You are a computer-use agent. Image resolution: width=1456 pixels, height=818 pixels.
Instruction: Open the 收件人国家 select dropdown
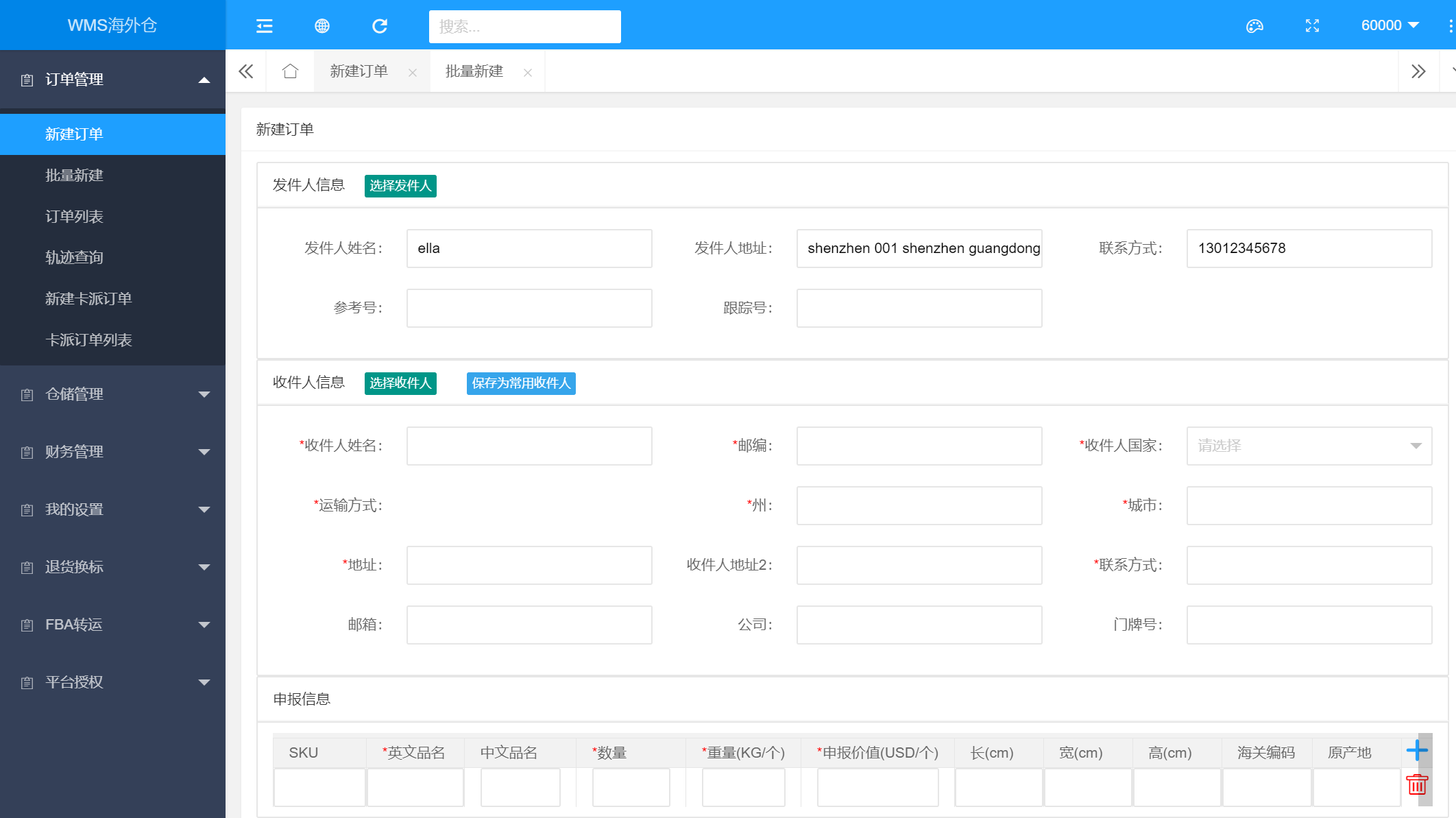[x=1309, y=446]
